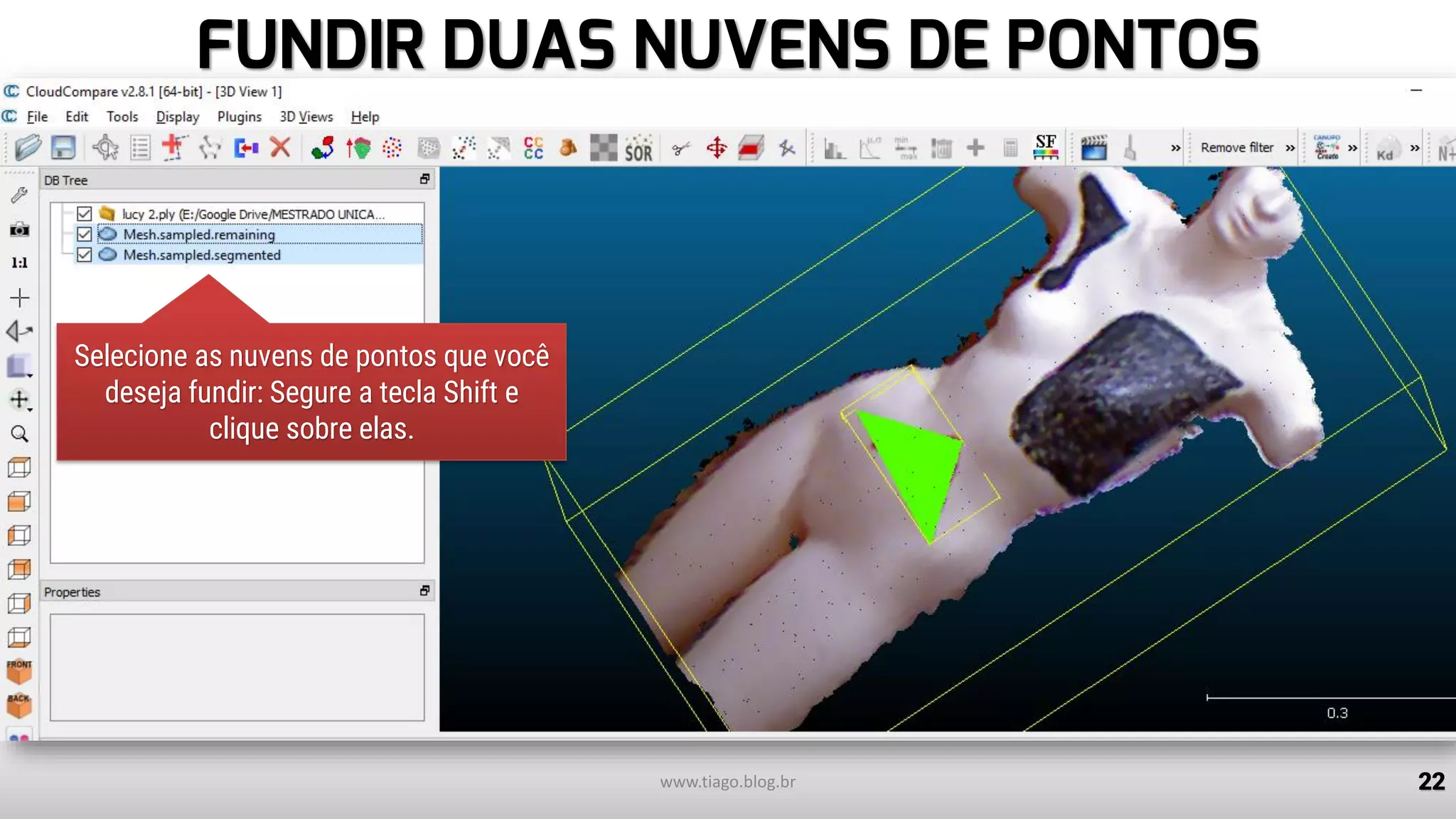The width and height of the screenshot is (1456, 819).
Task: Click the Open file folder icon
Action: point(28,148)
